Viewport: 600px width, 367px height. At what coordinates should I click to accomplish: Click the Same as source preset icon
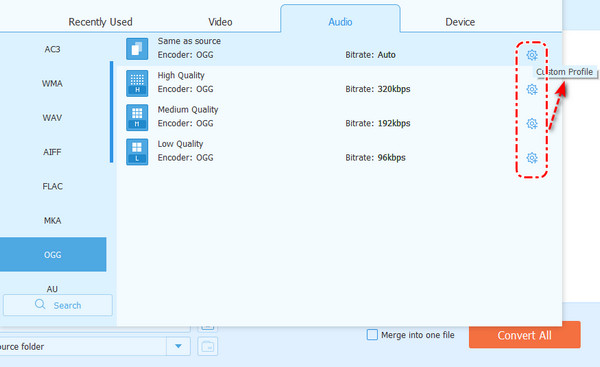[137, 49]
